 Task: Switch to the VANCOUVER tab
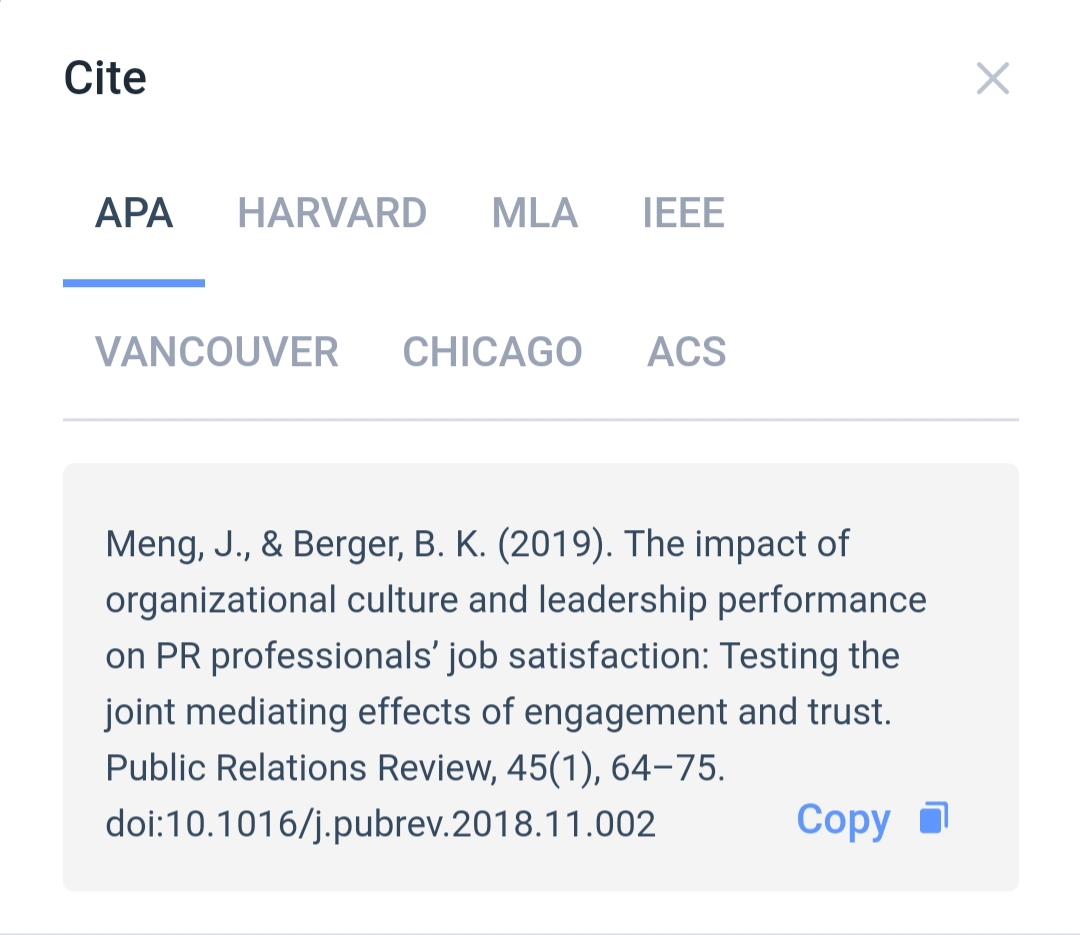216,352
